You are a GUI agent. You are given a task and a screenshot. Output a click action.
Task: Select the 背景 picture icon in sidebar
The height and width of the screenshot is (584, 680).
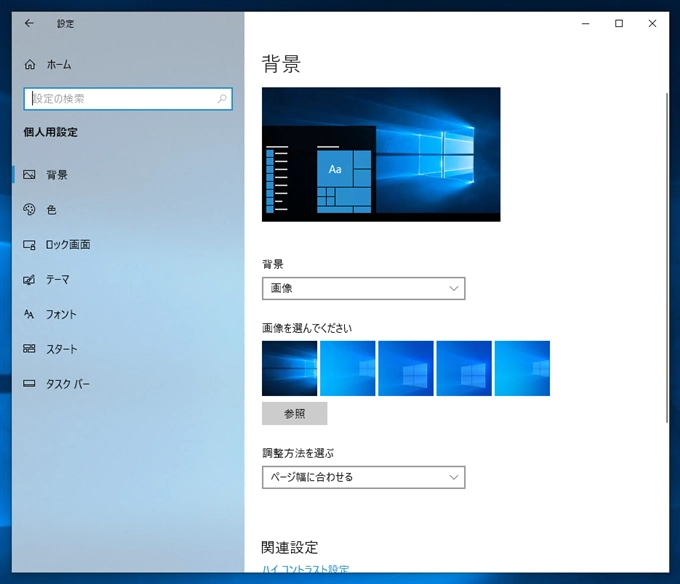point(29,175)
